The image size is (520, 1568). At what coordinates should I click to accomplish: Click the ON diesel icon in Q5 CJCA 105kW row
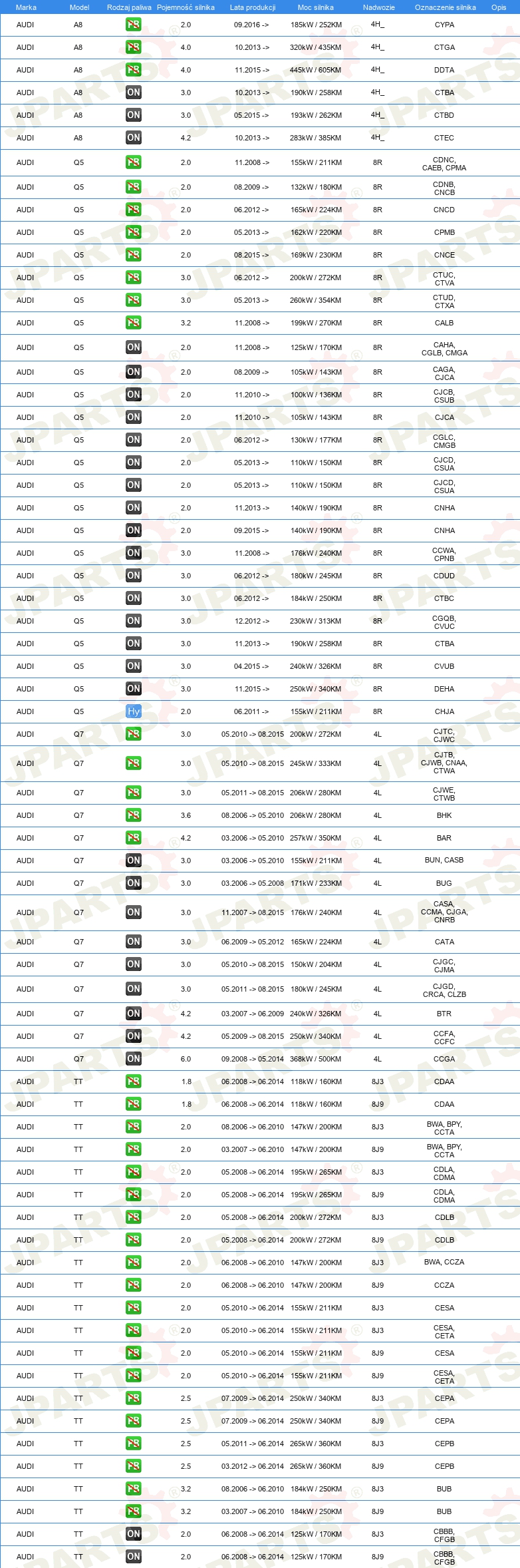point(134,417)
